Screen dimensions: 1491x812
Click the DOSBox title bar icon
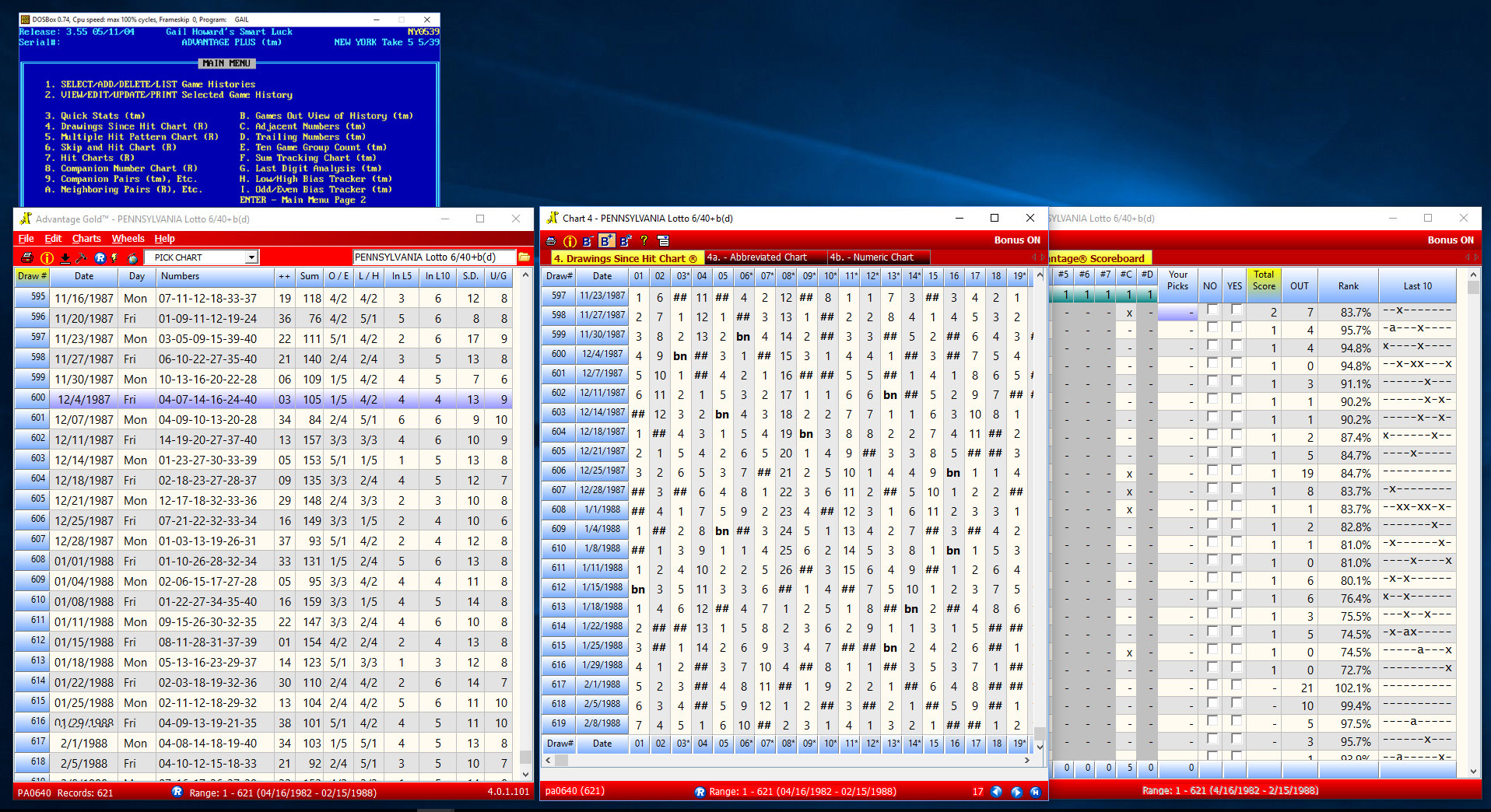25,19
